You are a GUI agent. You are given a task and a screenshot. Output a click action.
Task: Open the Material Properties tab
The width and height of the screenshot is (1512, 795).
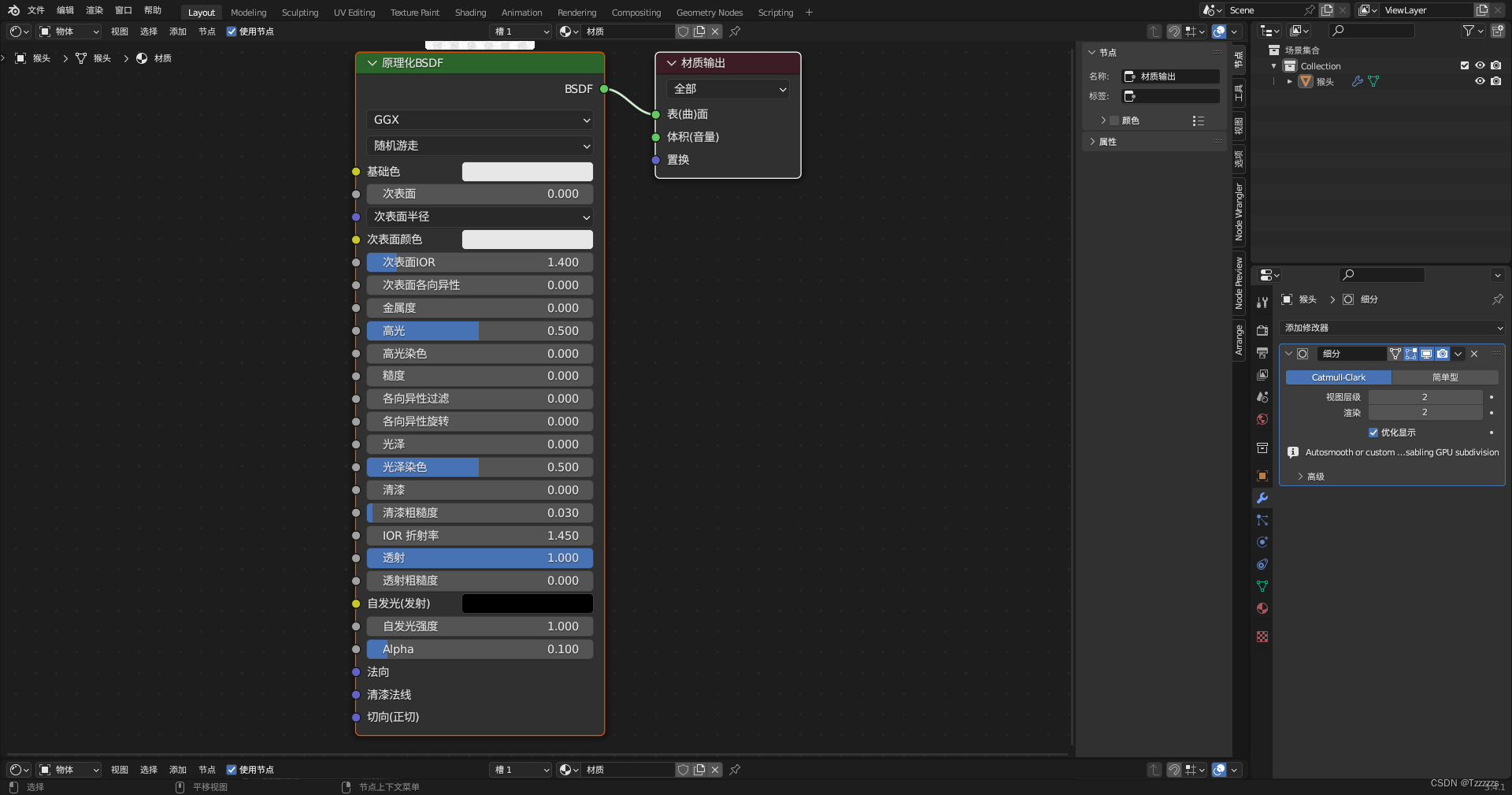[1262, 608]
